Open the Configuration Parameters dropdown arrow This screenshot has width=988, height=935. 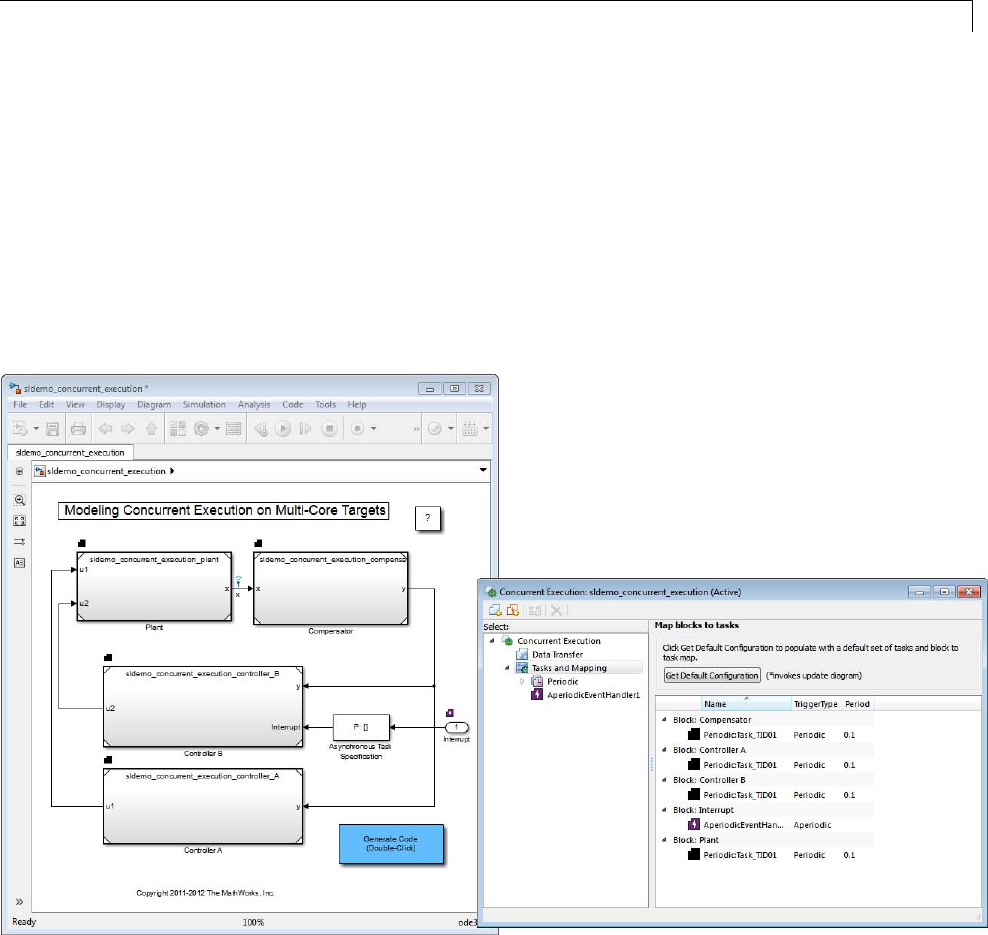click(217, 429)
